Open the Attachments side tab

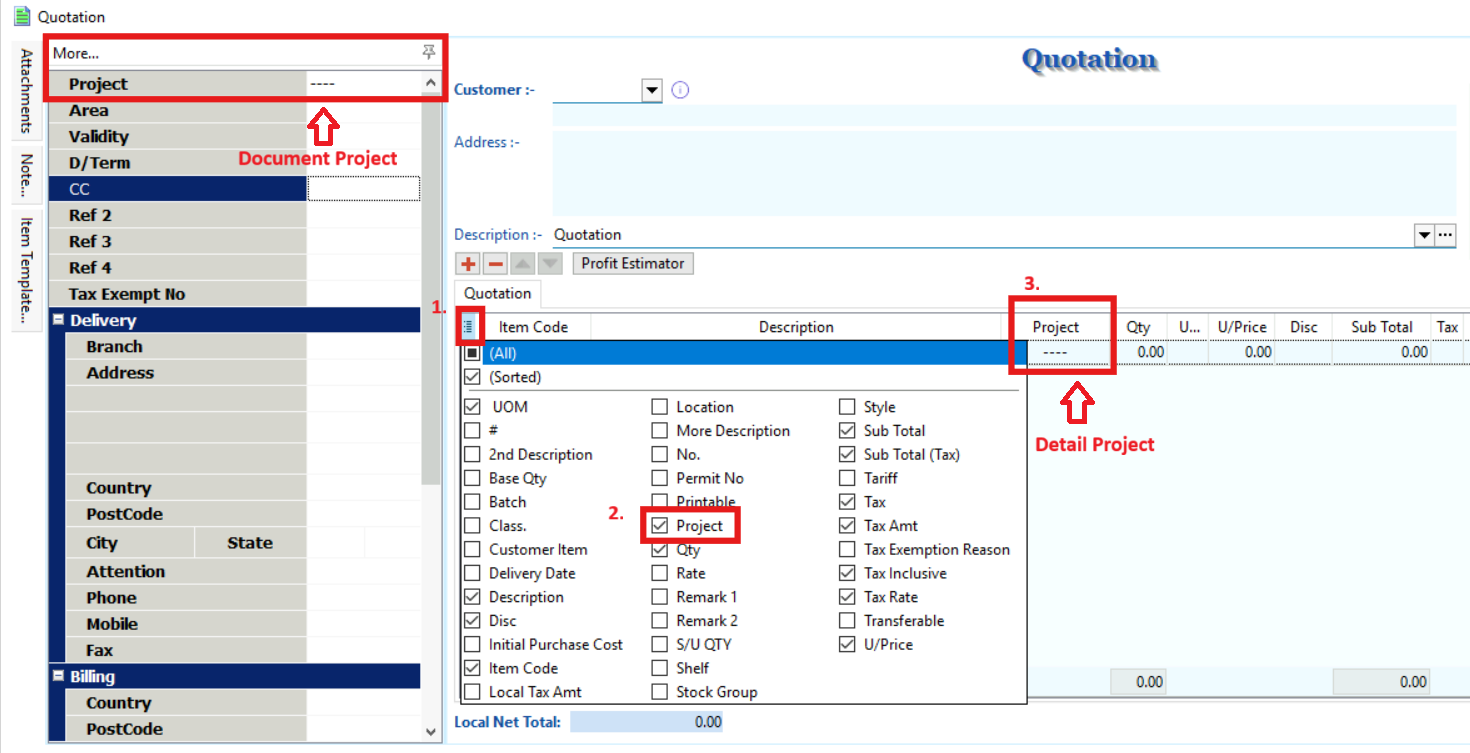27,90
